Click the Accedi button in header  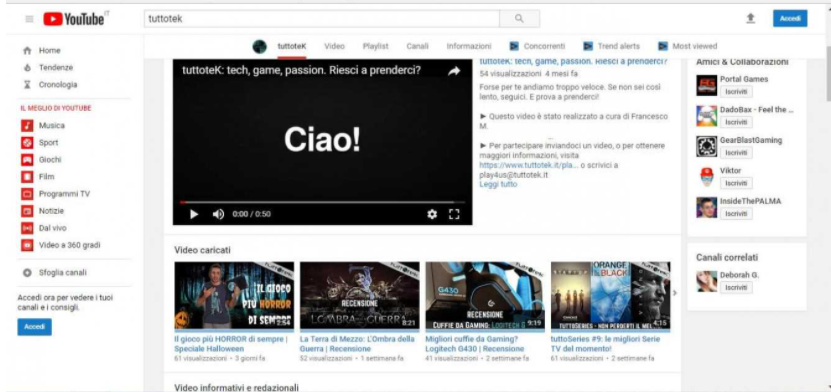(790, 19)
